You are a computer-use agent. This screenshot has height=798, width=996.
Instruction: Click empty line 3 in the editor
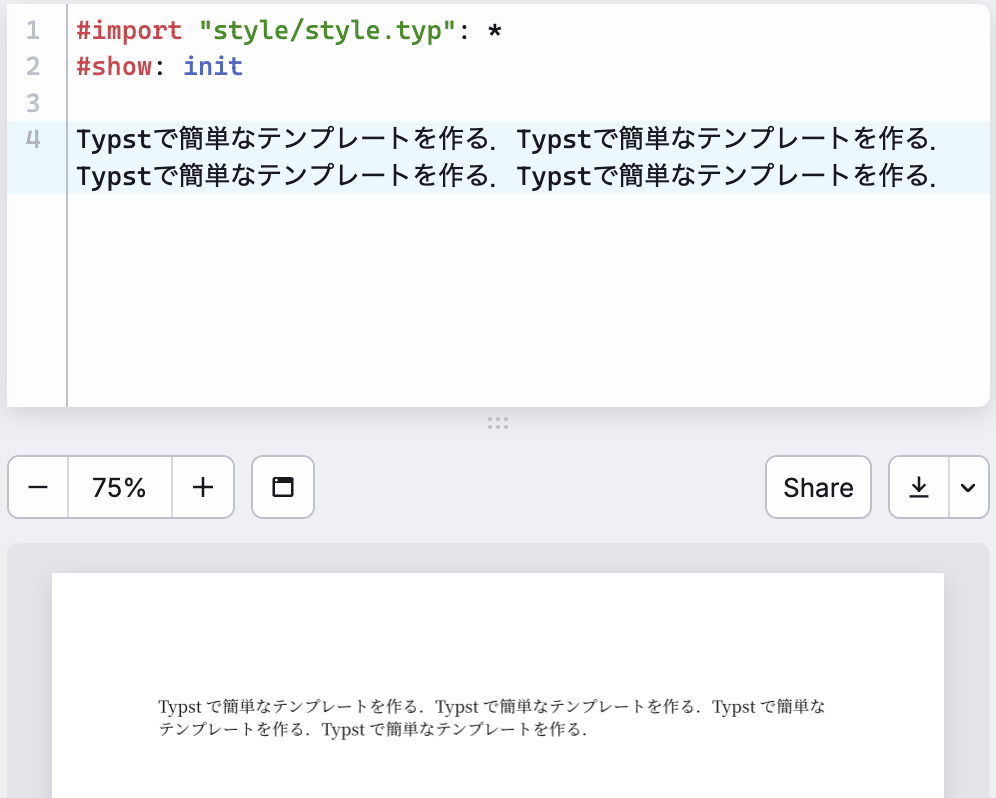click(200, 102)
